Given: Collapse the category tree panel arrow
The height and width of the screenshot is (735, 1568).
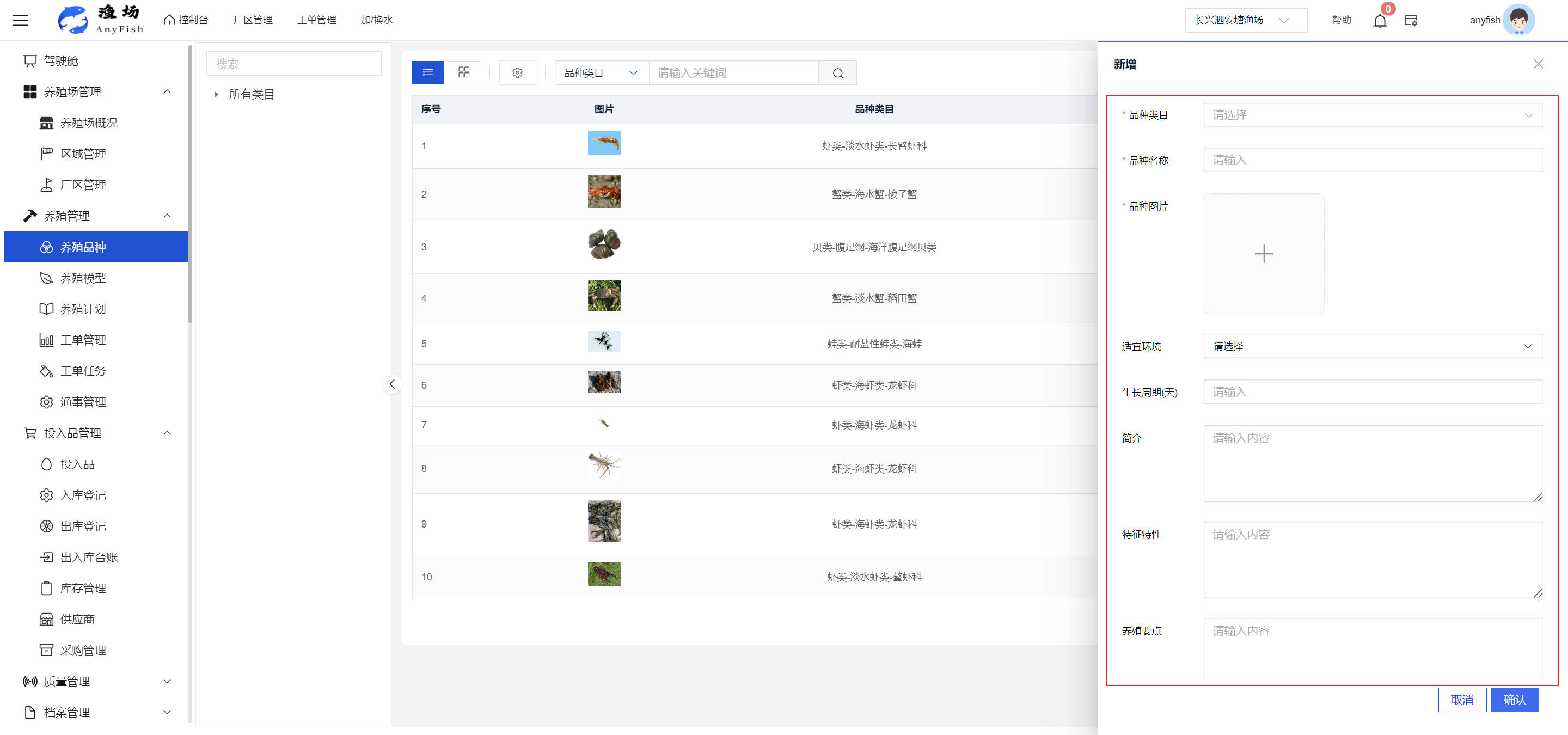Looking at the screenshot, I should point(392,384).
